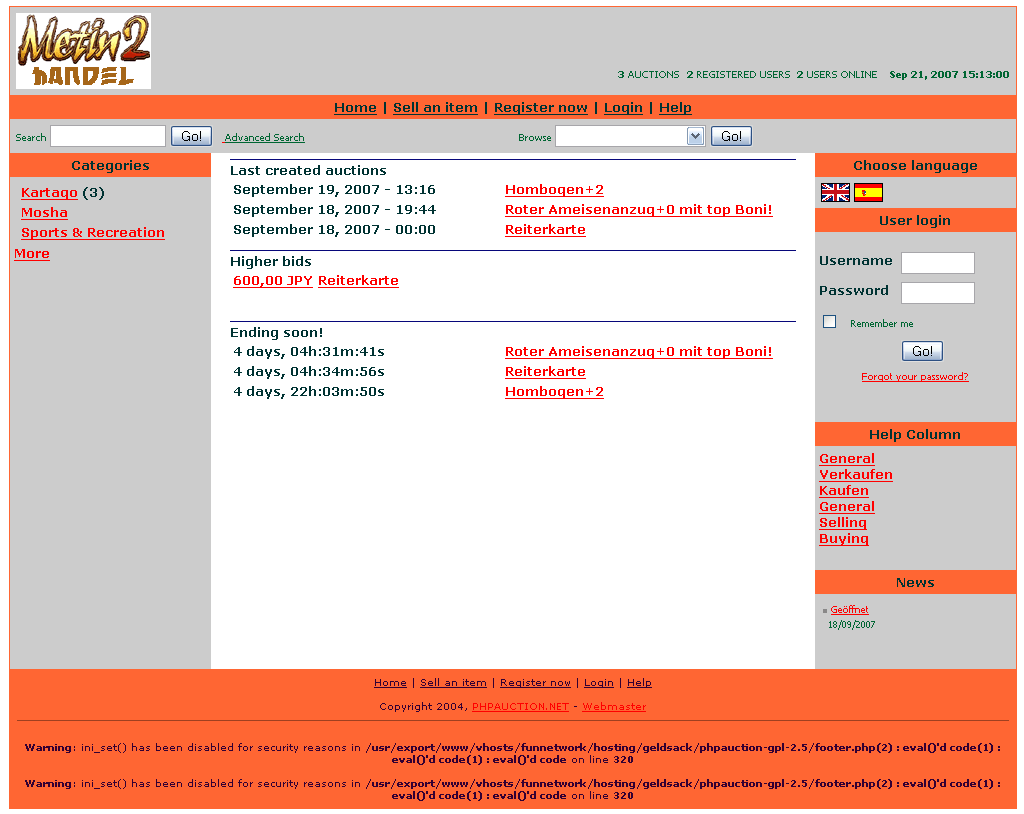Expand More categories link

[32, 254]
